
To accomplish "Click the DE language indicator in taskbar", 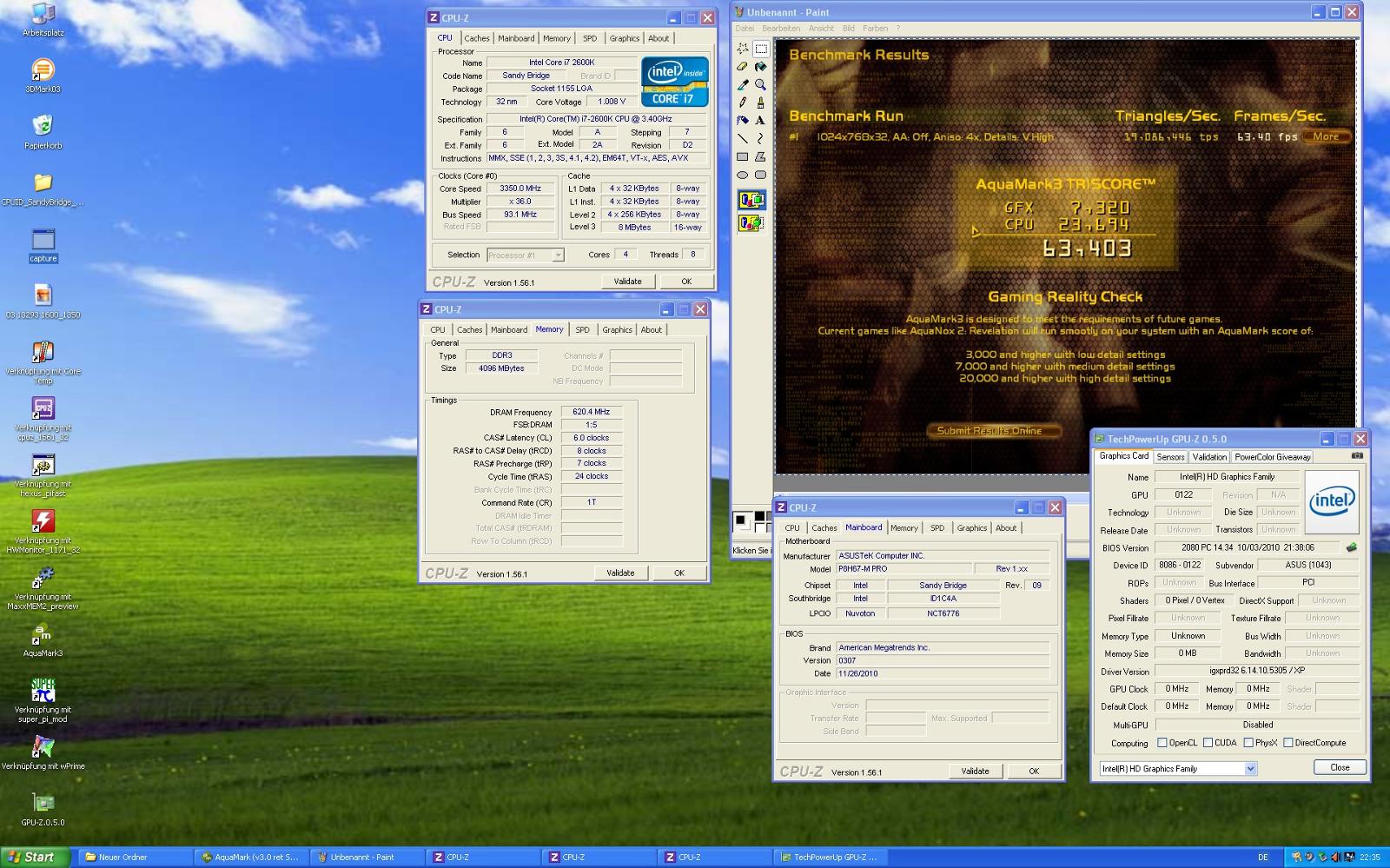I will (1263, 857).
